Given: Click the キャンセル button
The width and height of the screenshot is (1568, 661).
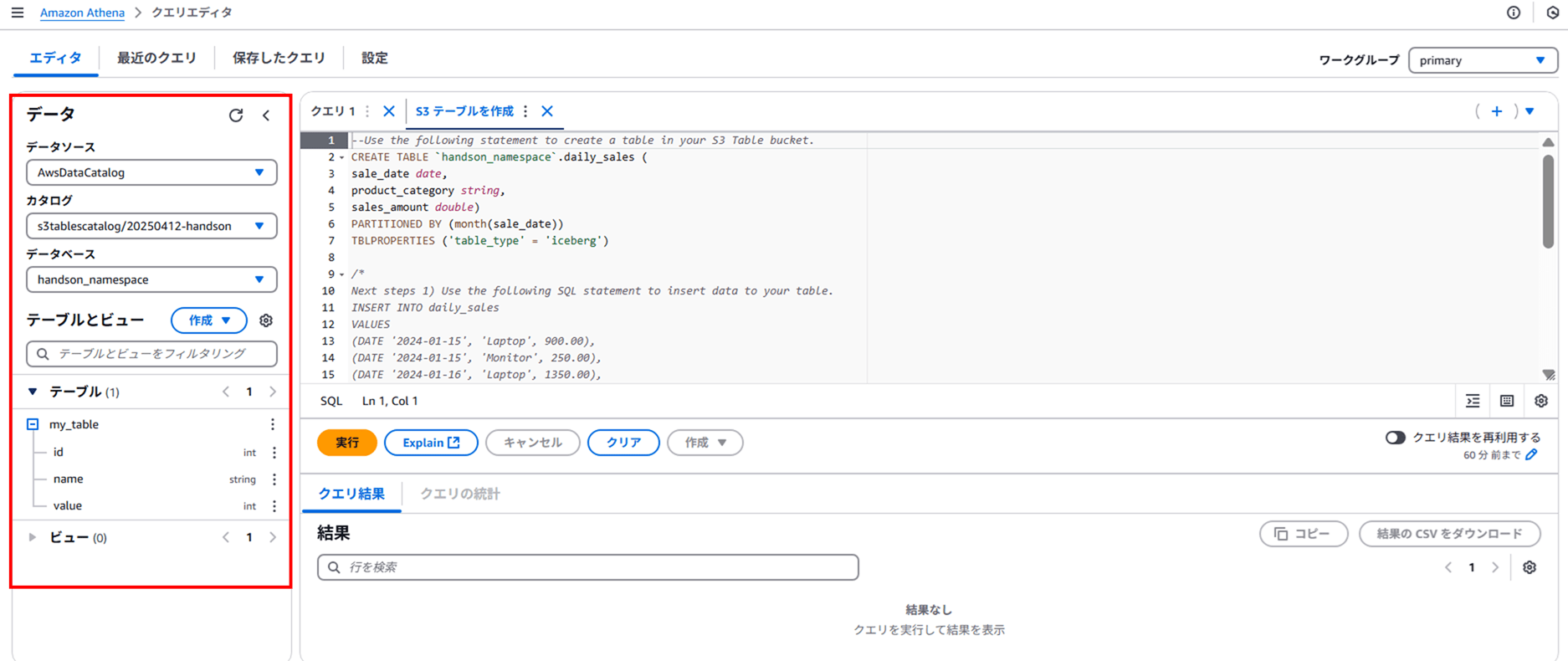Looking at the screenshot, I should click(533, 443).
